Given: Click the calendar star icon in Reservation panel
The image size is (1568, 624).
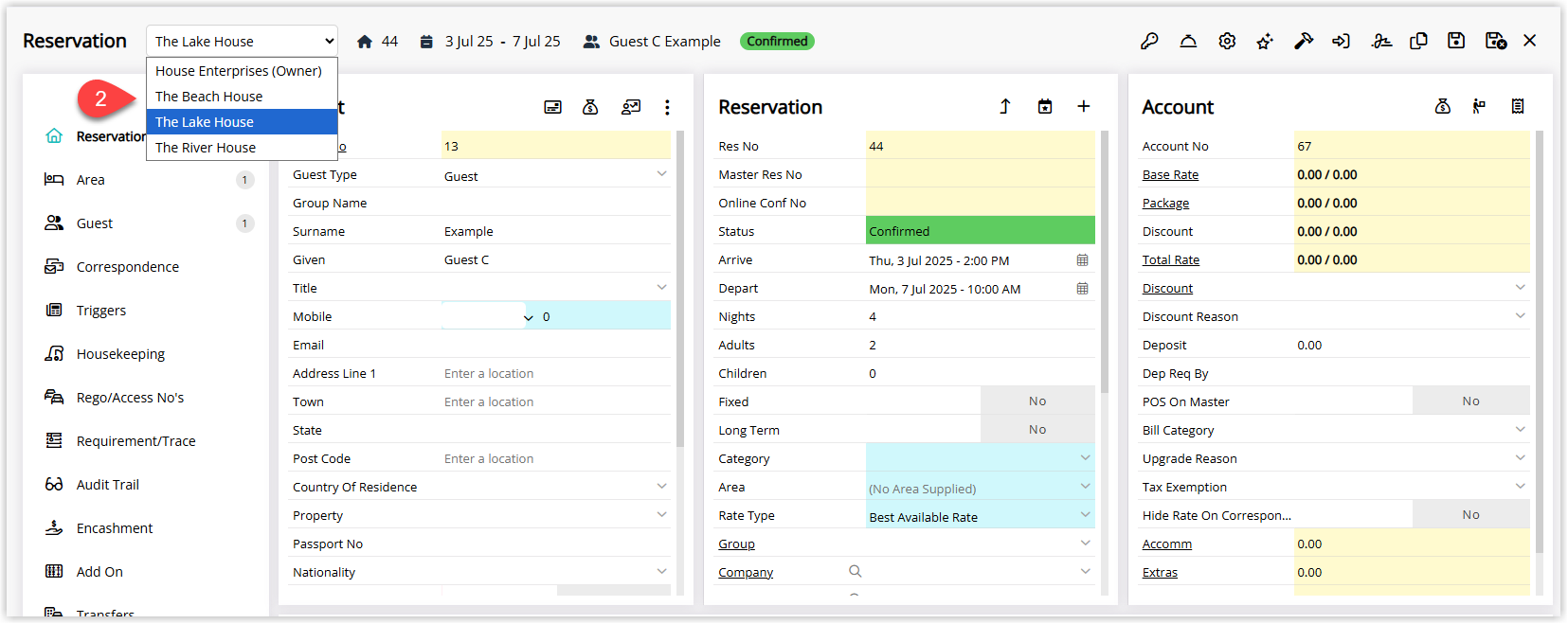Looking at the screenshot, I should (1045, 106).
